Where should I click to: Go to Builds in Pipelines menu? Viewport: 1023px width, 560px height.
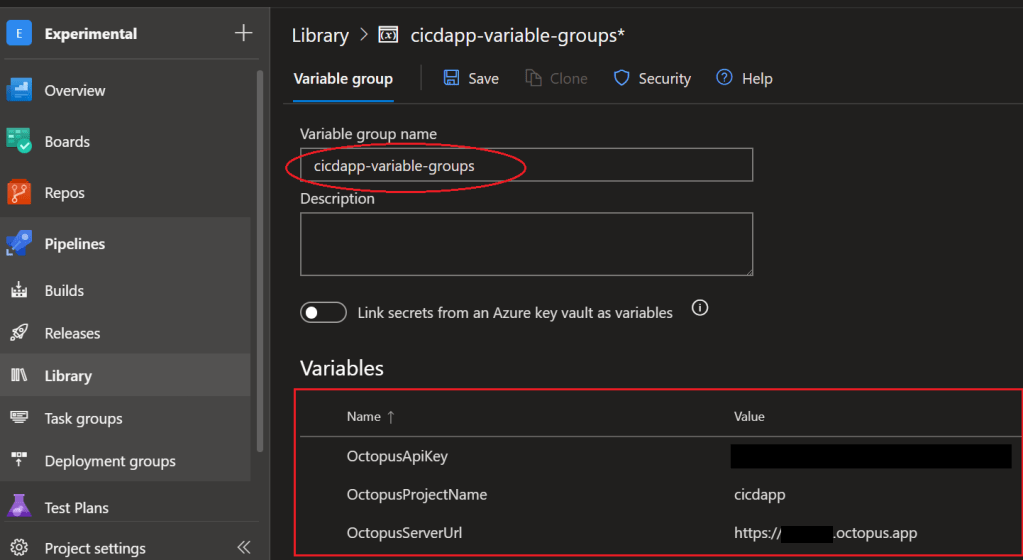pyautogui.click(x=64, y=290)
